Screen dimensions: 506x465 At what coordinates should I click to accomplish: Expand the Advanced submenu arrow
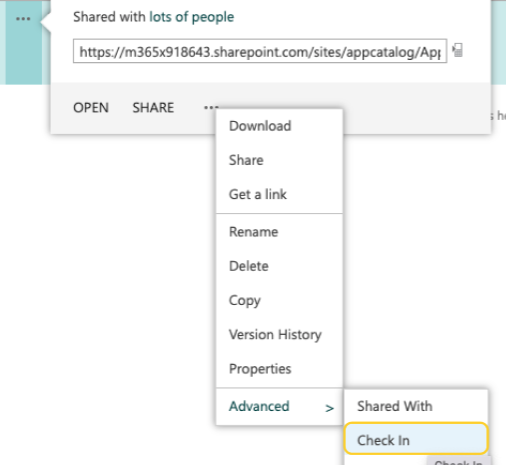click(x=329, y=408)
